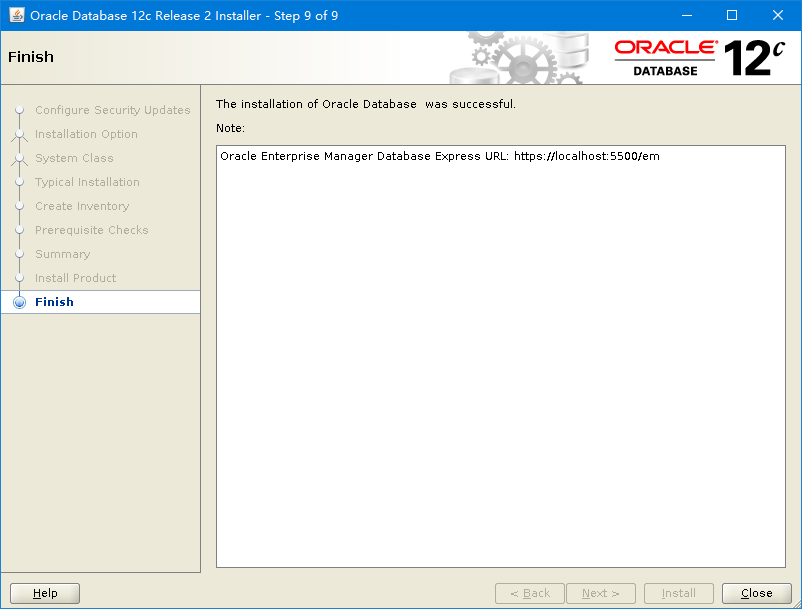Screen dimensions: 802x609
Task: Select the Create Inventory step
Action: (x=82, y=206)
